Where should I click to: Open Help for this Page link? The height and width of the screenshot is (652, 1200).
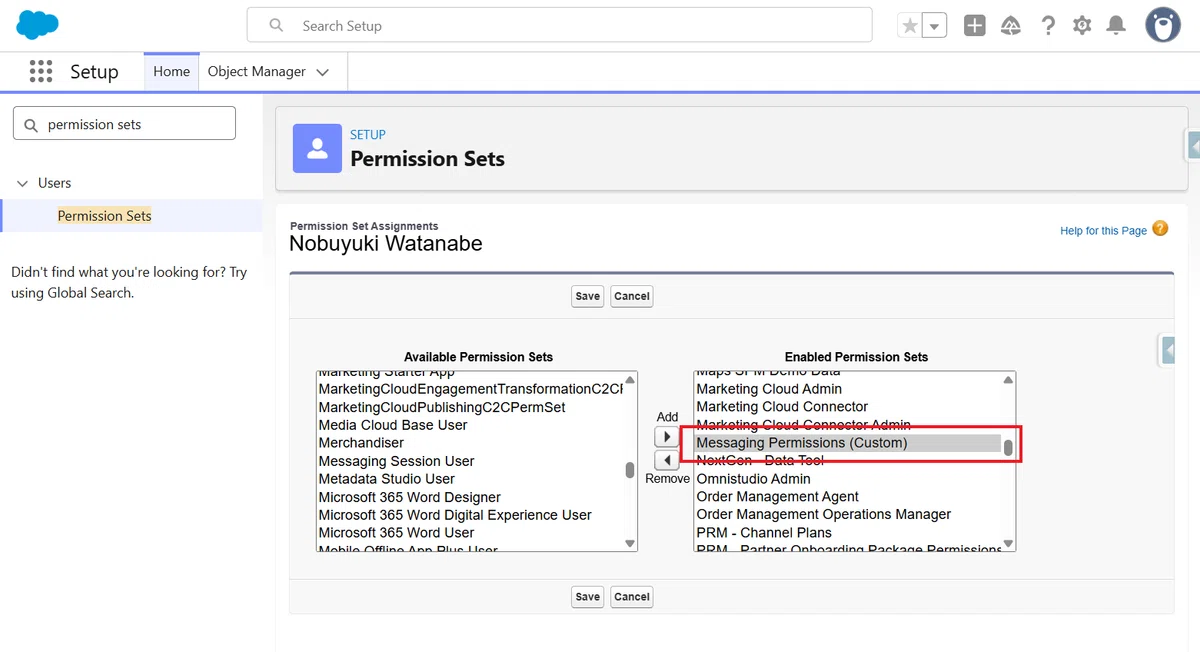1103,231
